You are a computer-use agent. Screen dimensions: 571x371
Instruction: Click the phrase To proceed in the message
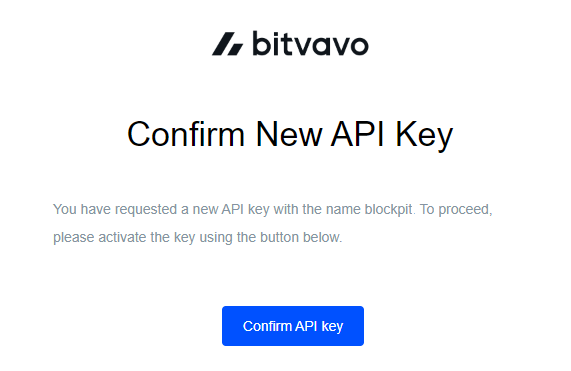(455, 210)
